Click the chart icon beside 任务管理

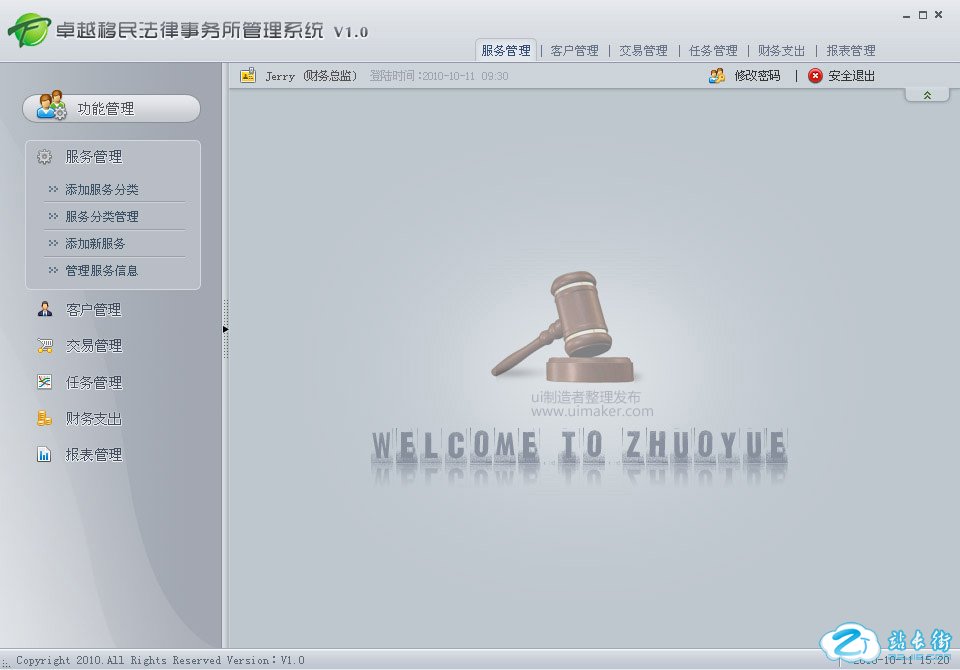click(44, 382)
